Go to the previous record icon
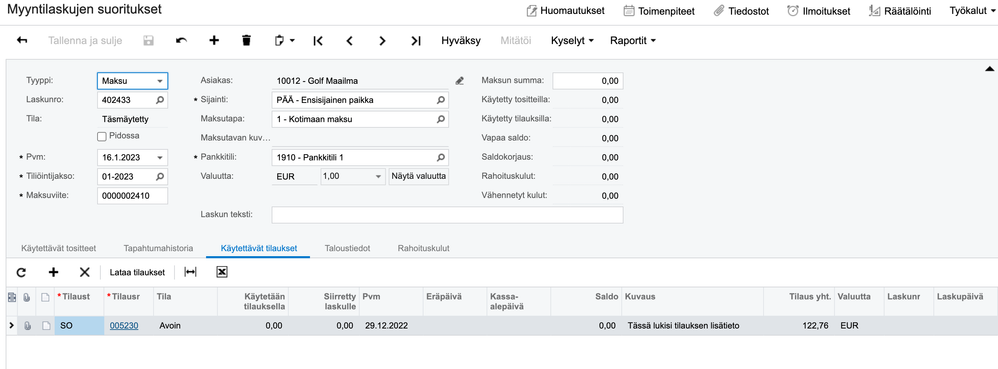The image size is (998, 369). pos(349,41)
